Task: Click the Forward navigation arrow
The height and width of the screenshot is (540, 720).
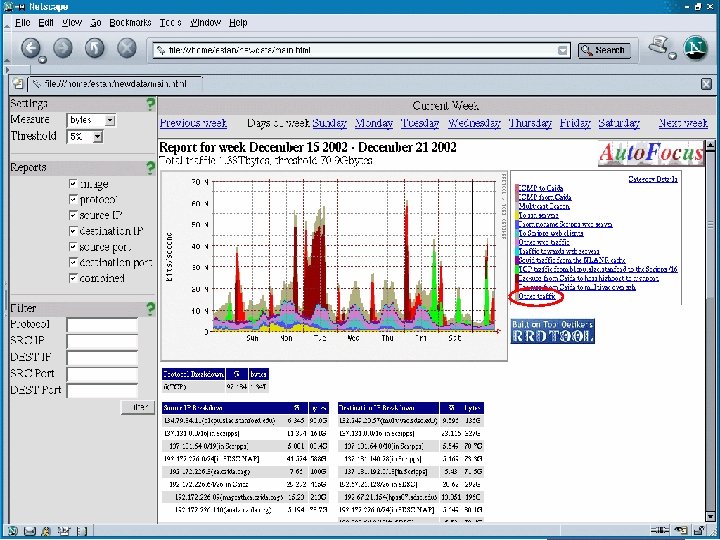Action: [63, 48]
